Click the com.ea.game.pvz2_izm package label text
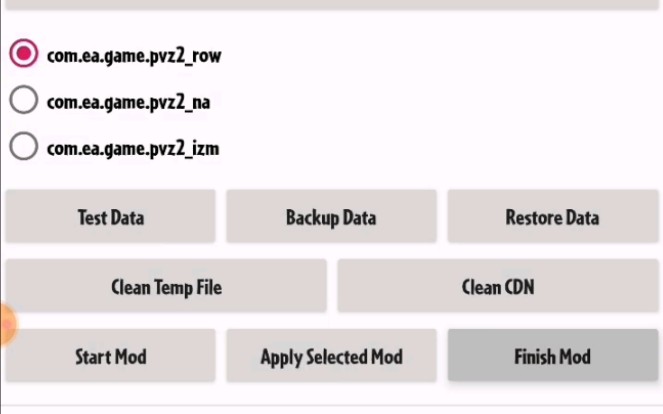663x414 pixels. coord(133,149)
